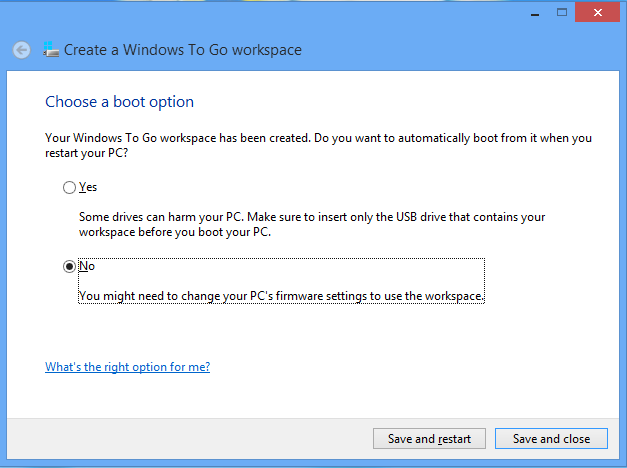Maximize the wizard window
The image size is (627, 468).
(x=561, y=11)
